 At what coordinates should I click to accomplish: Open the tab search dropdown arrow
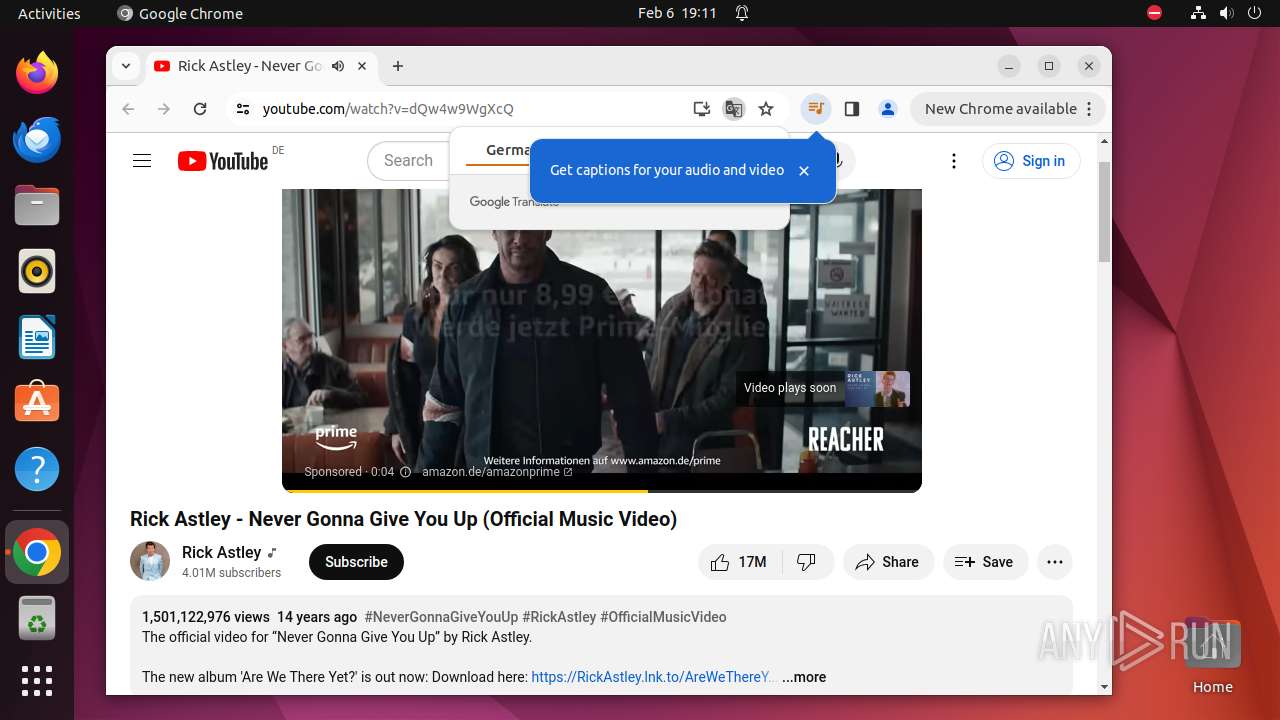pyautogui.click(x=126, y=66)
